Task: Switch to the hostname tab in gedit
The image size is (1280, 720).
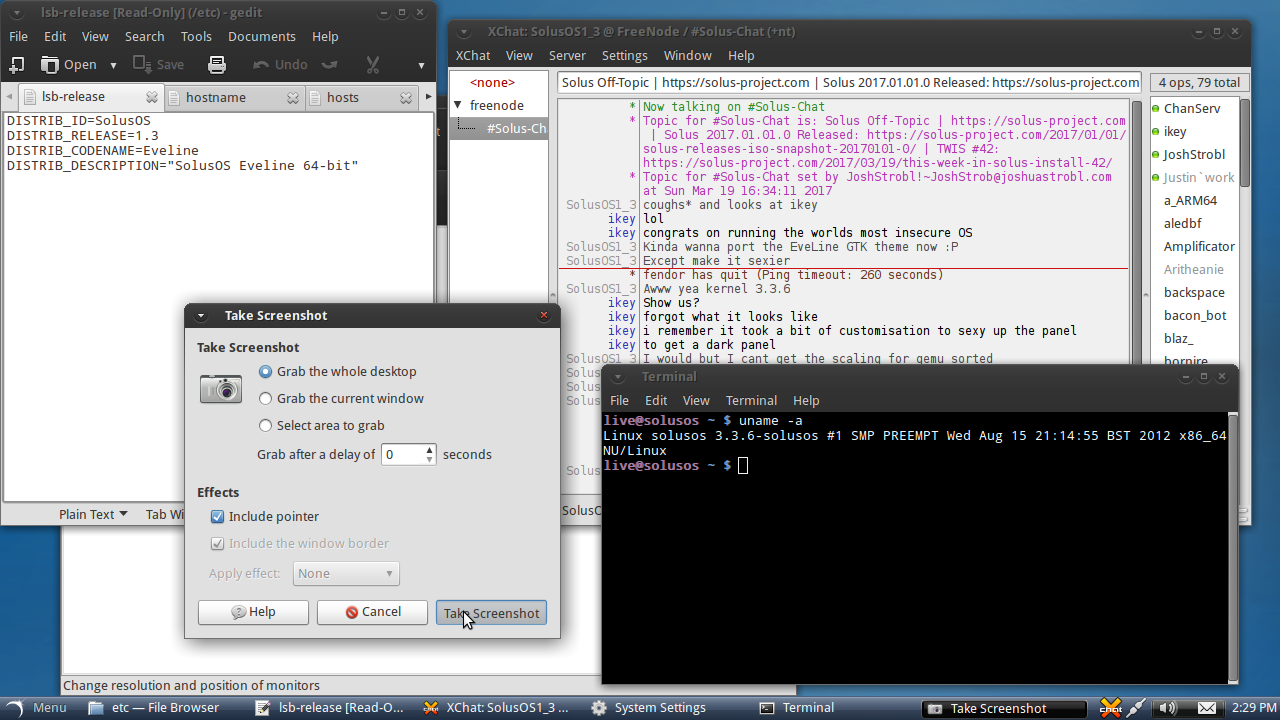Action: pyautogui.click(x=215, y=98)
